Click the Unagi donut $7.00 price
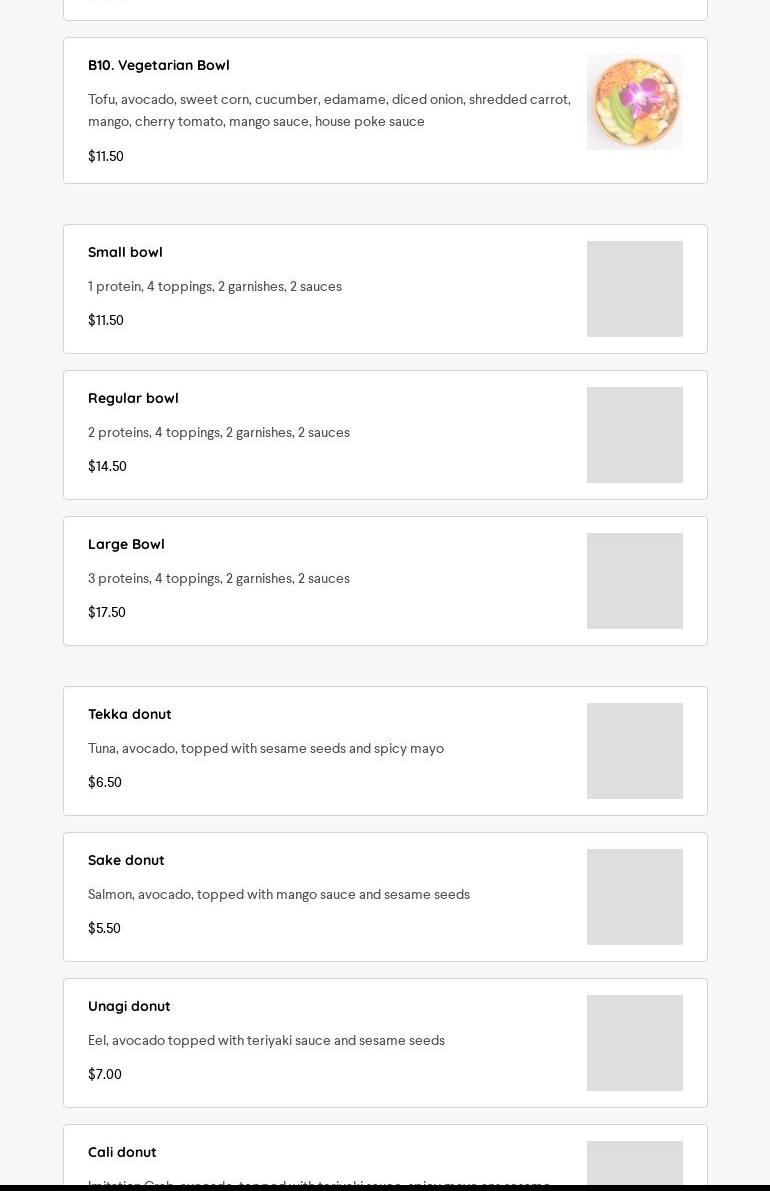770x1191 pixels. tap(105, 1074)
